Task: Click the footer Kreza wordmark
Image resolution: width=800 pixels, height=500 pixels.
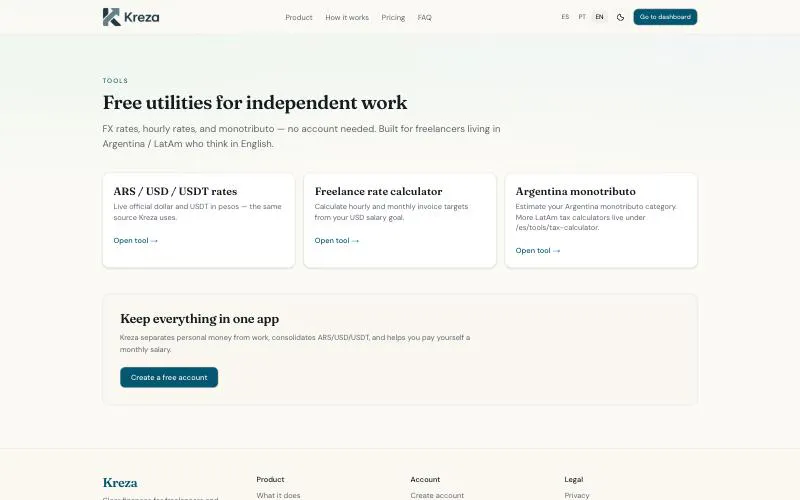Action: pos(120,483)
